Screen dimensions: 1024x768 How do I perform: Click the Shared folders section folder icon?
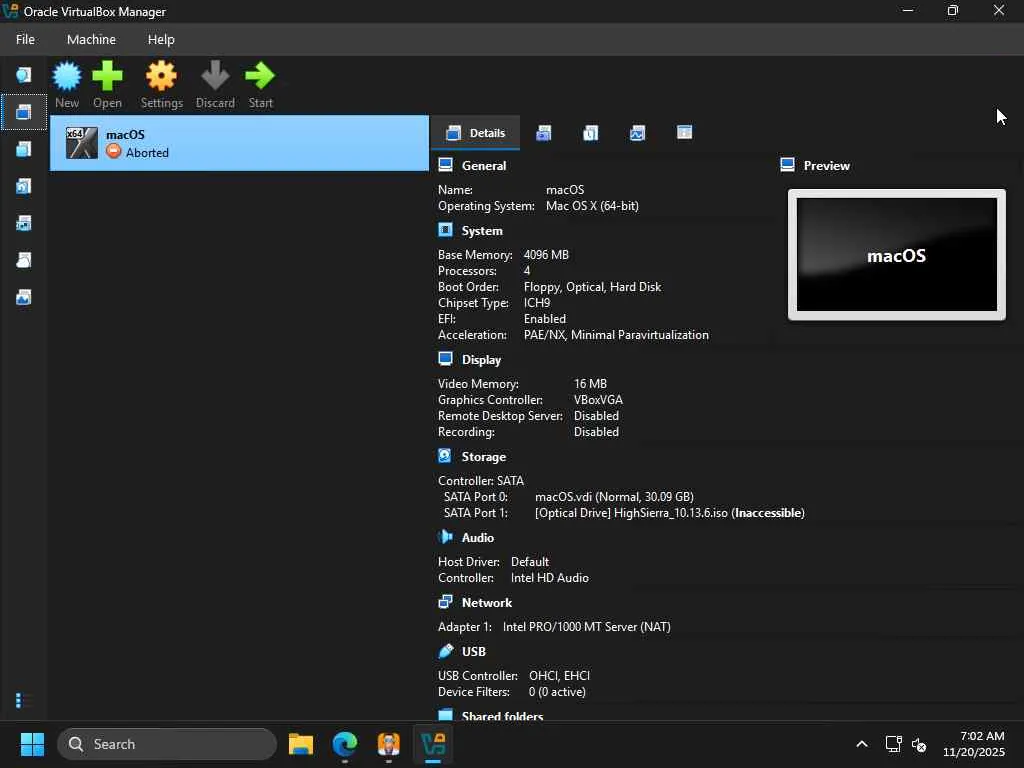(x=445, y=714)
